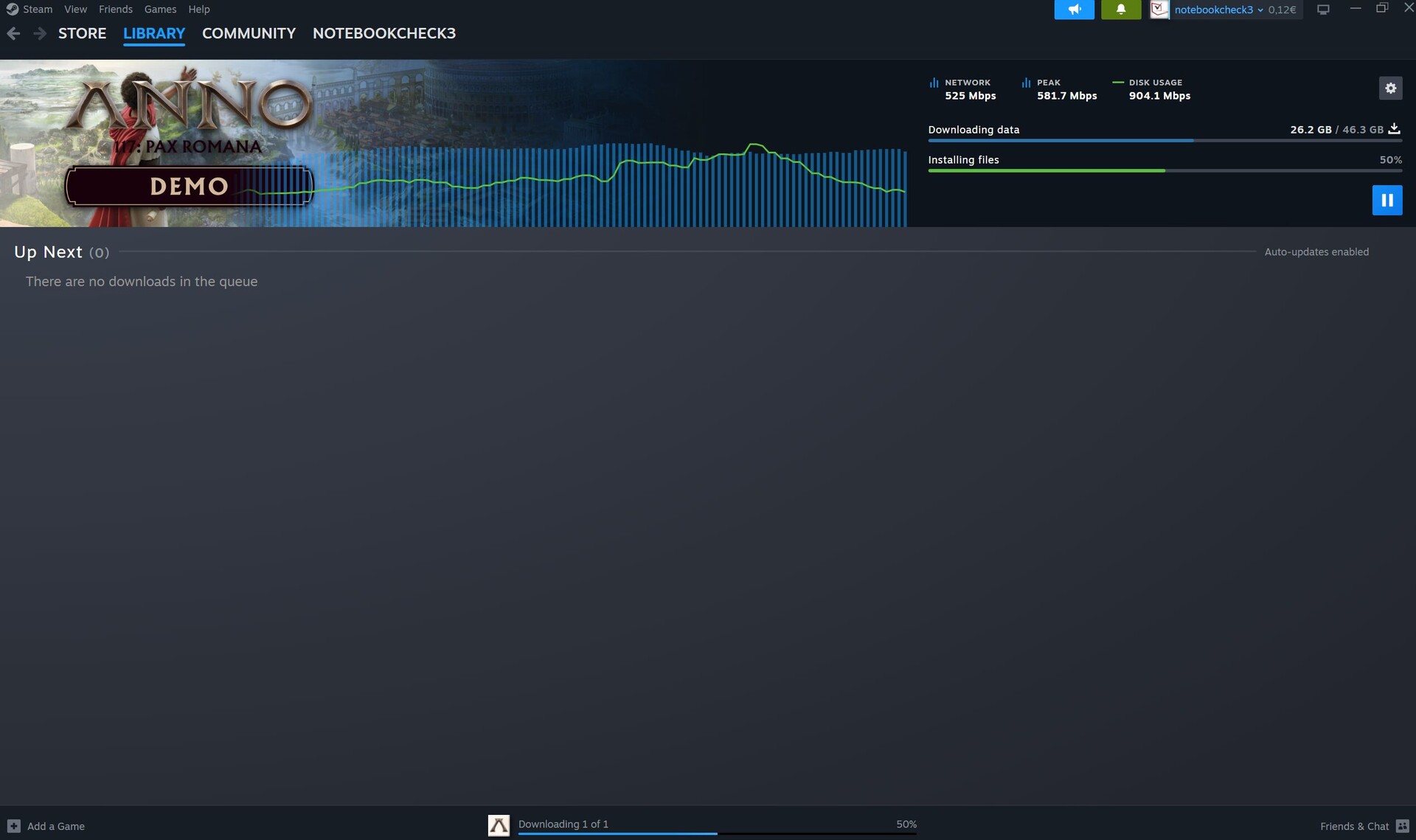Switch to the STORE tab
This screenshot has height=840, width=1416.
click(82, 33)
